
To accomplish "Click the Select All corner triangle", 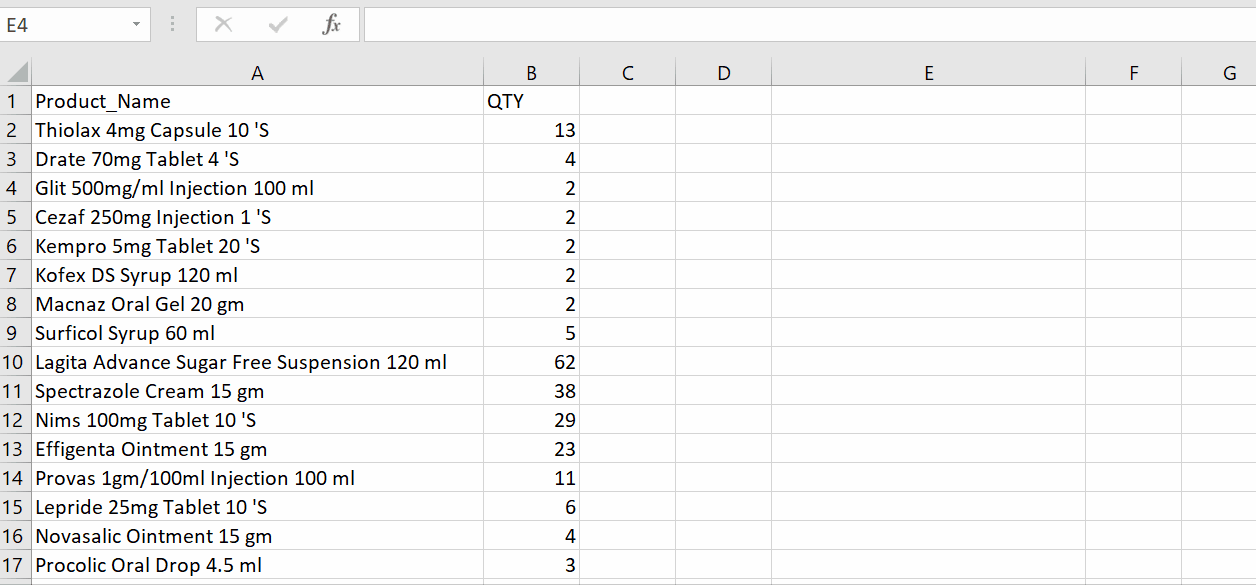I will [16, 73].
